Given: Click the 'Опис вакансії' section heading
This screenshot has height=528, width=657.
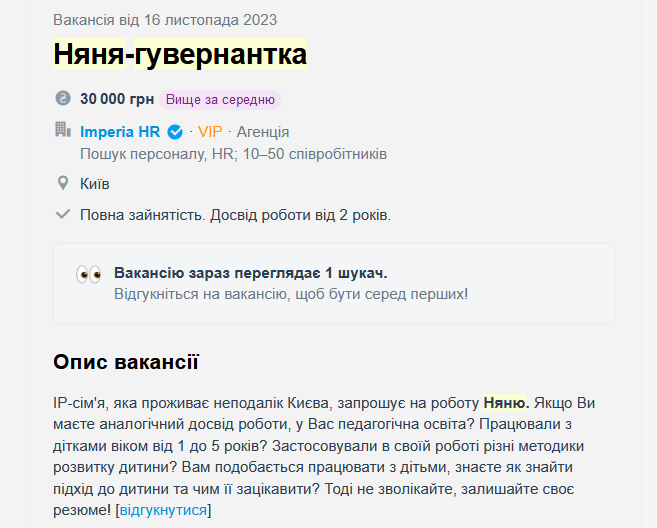Looking at the screenshot, I should point(126,362).
